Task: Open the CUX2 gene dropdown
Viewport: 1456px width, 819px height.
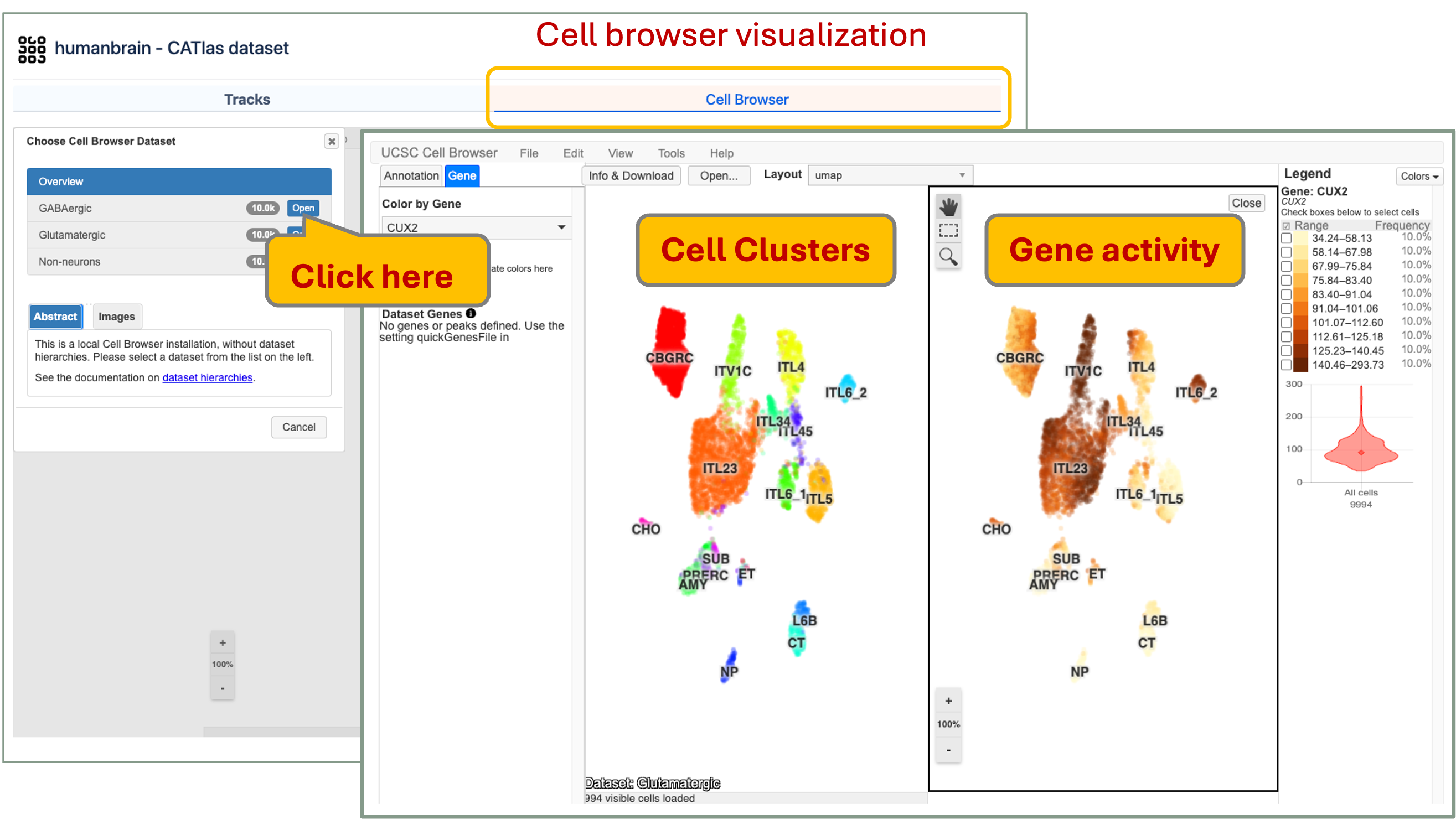Action: 476,227
